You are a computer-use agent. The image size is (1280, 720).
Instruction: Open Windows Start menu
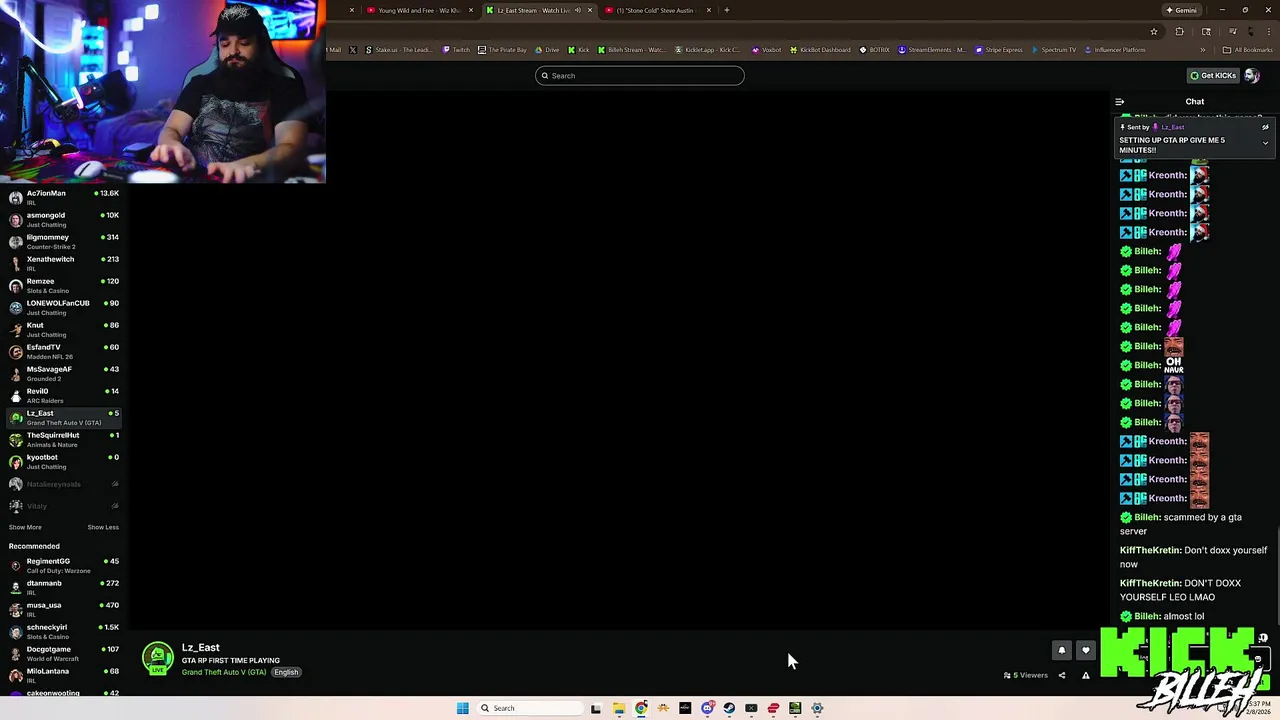[x=462, y=708]
